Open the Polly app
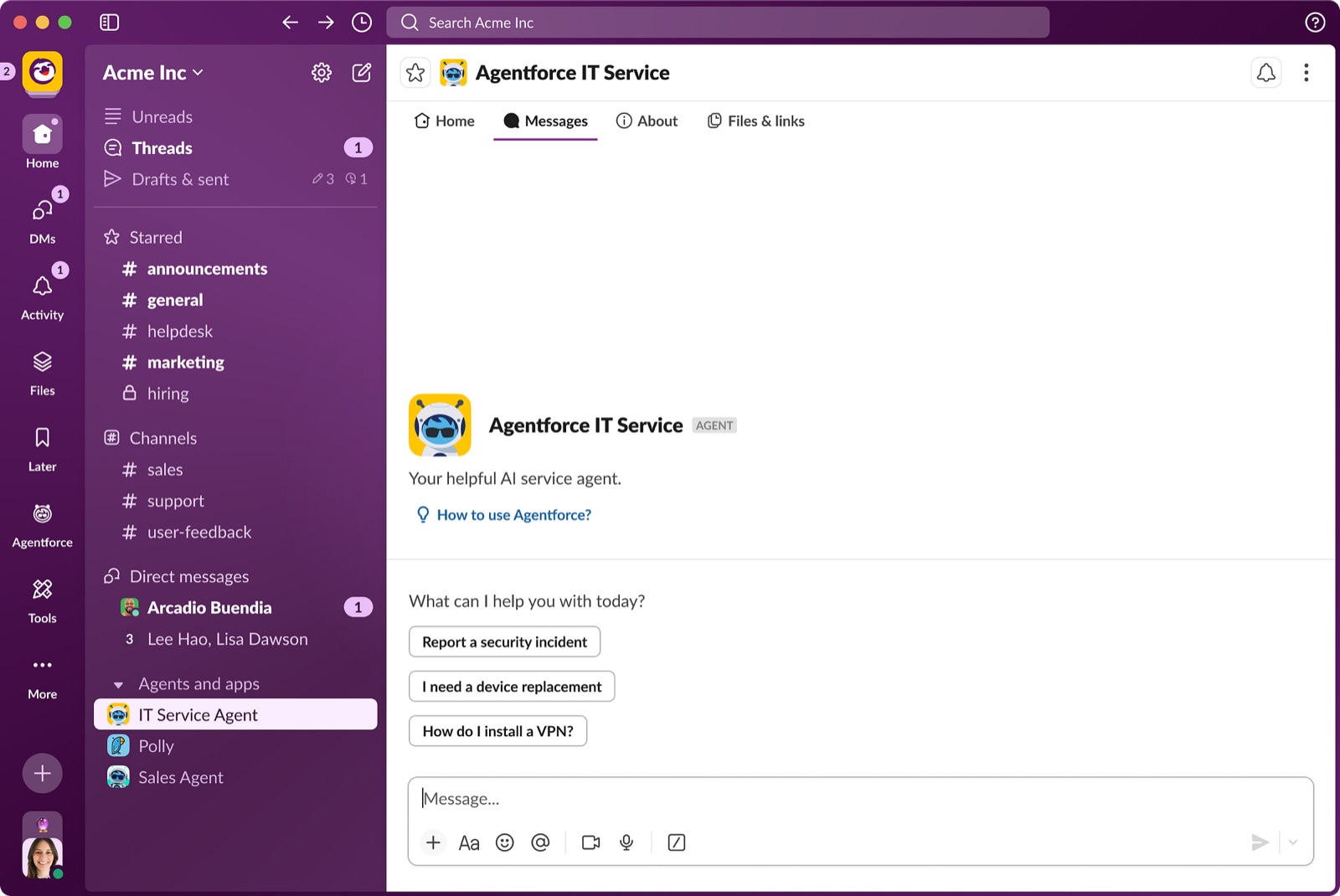 (x=235, y=746)
